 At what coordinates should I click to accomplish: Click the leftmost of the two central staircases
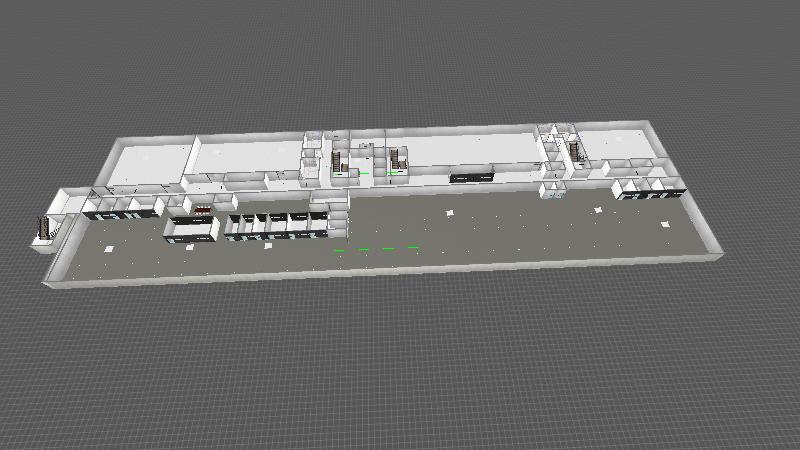click(338, 160)
